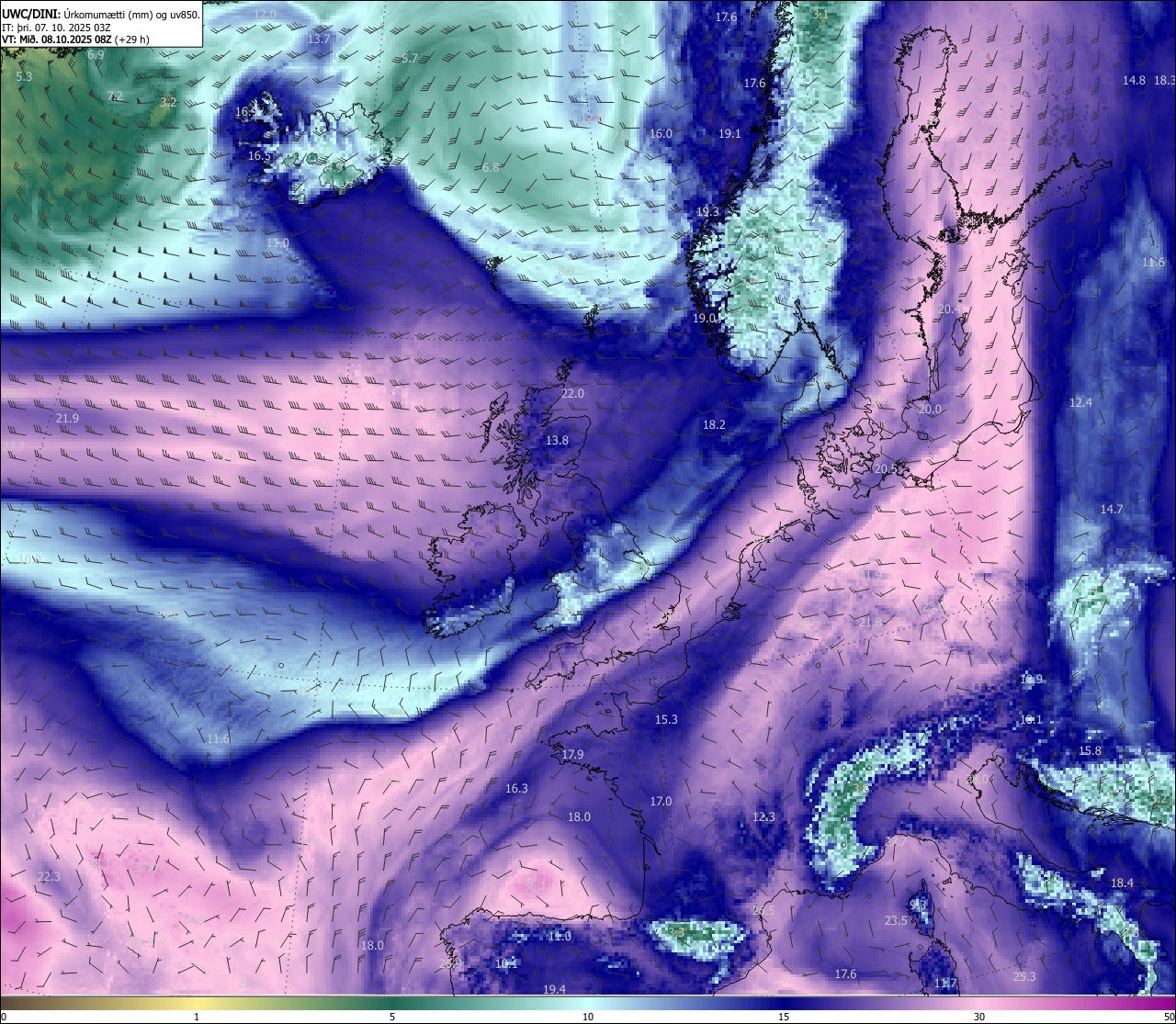The width and height of the screenshot is (1176, 1024).
Task: Click the 17.9 value near Brittany
Action: point(572,755)
